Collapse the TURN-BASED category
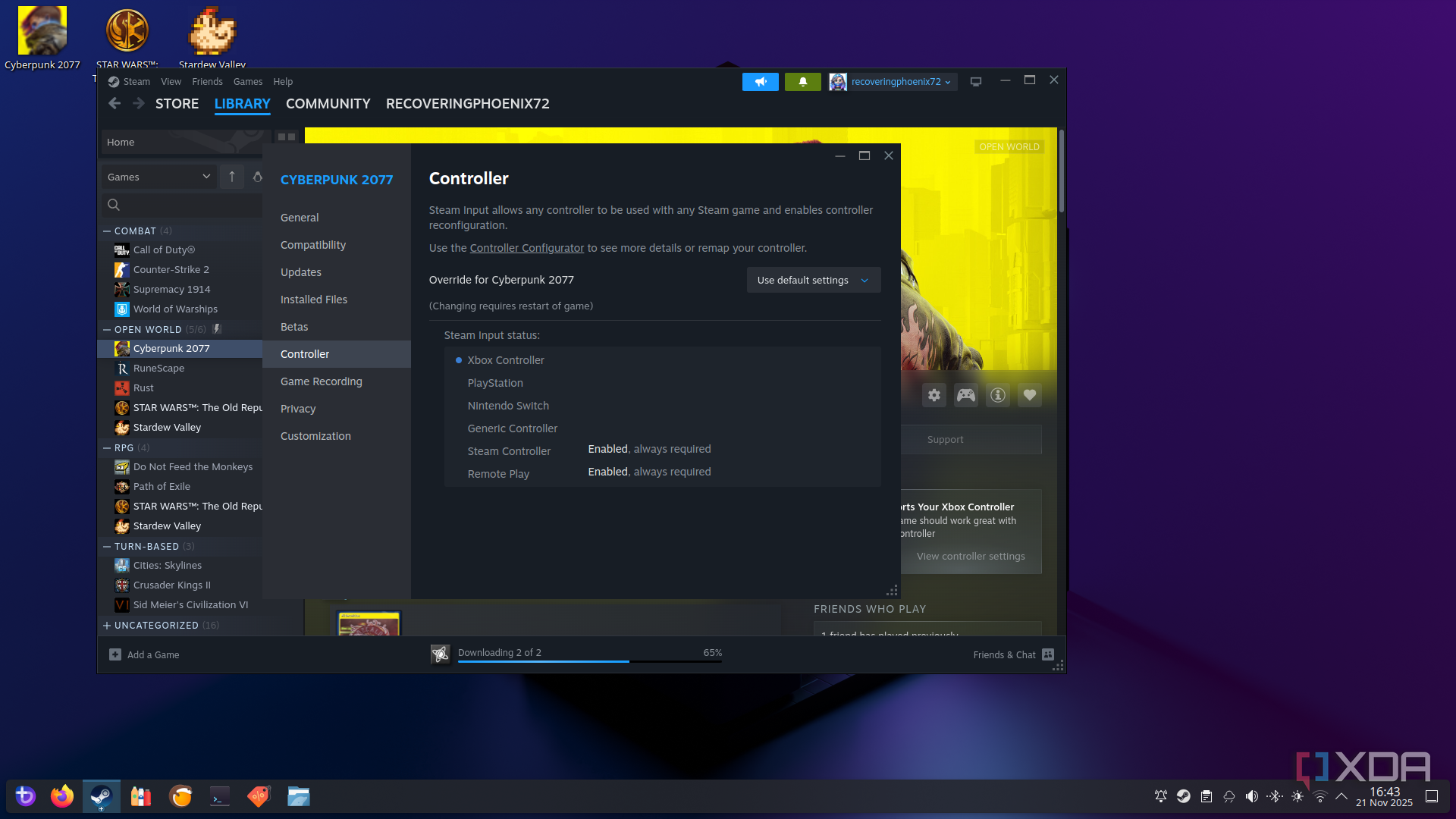The image size is (1456, 819). coord(107,546)
